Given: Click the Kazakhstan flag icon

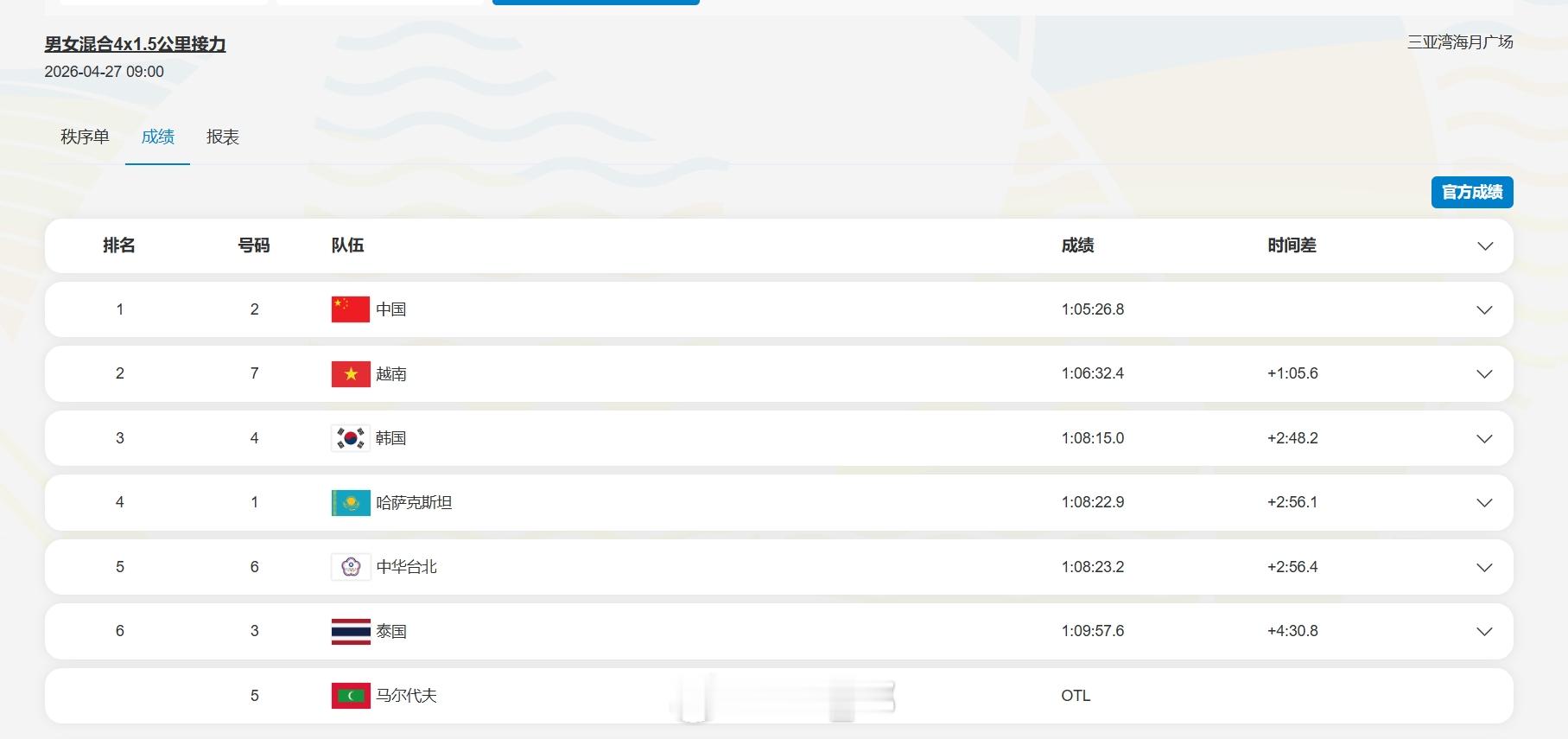Looking at the screenshot, I should (351, 502).
